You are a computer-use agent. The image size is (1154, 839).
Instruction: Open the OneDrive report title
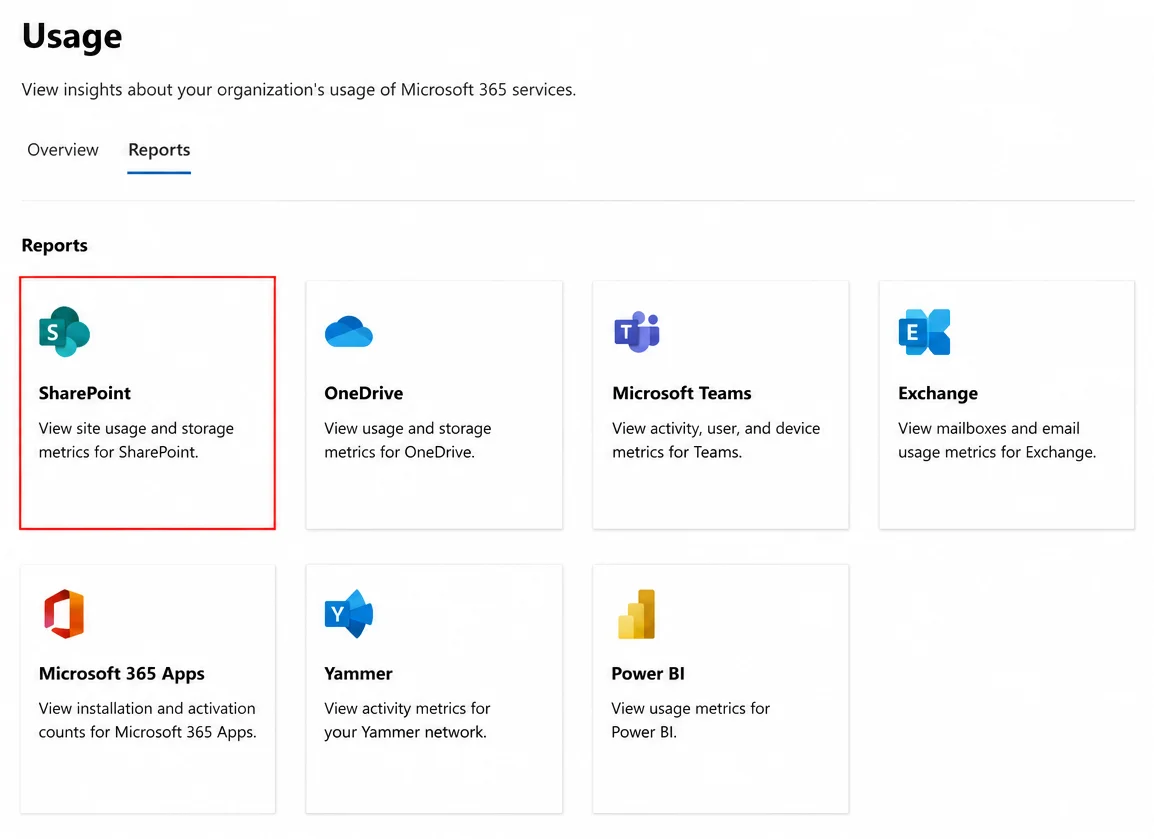click(x=364, y=393)
